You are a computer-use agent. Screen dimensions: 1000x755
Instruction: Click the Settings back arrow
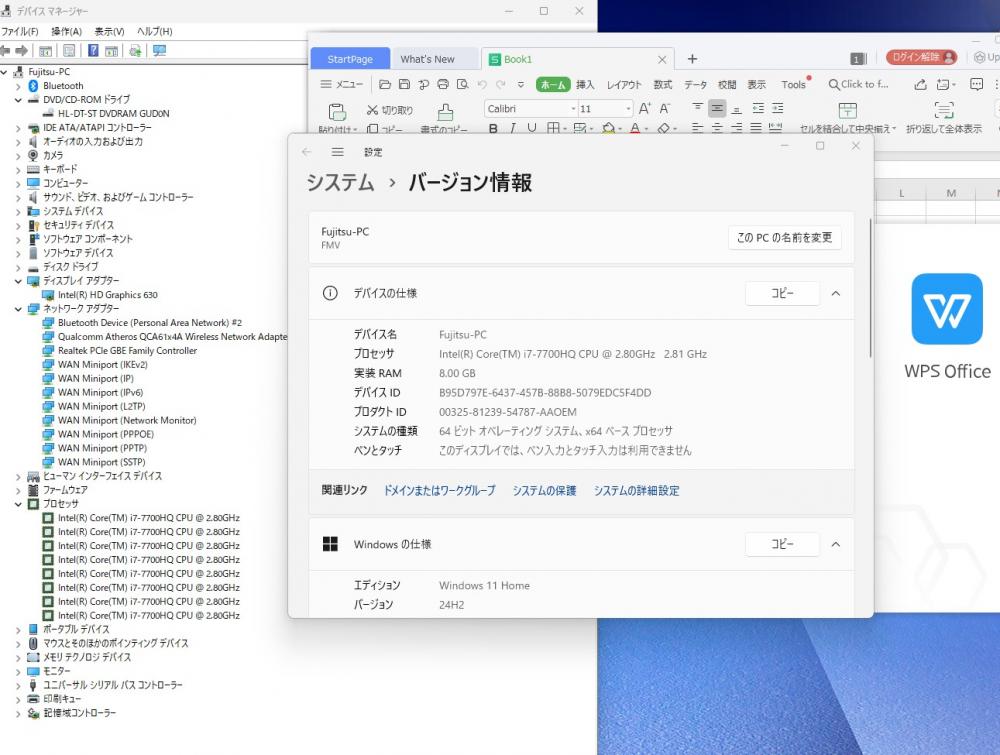coord(307,152)
